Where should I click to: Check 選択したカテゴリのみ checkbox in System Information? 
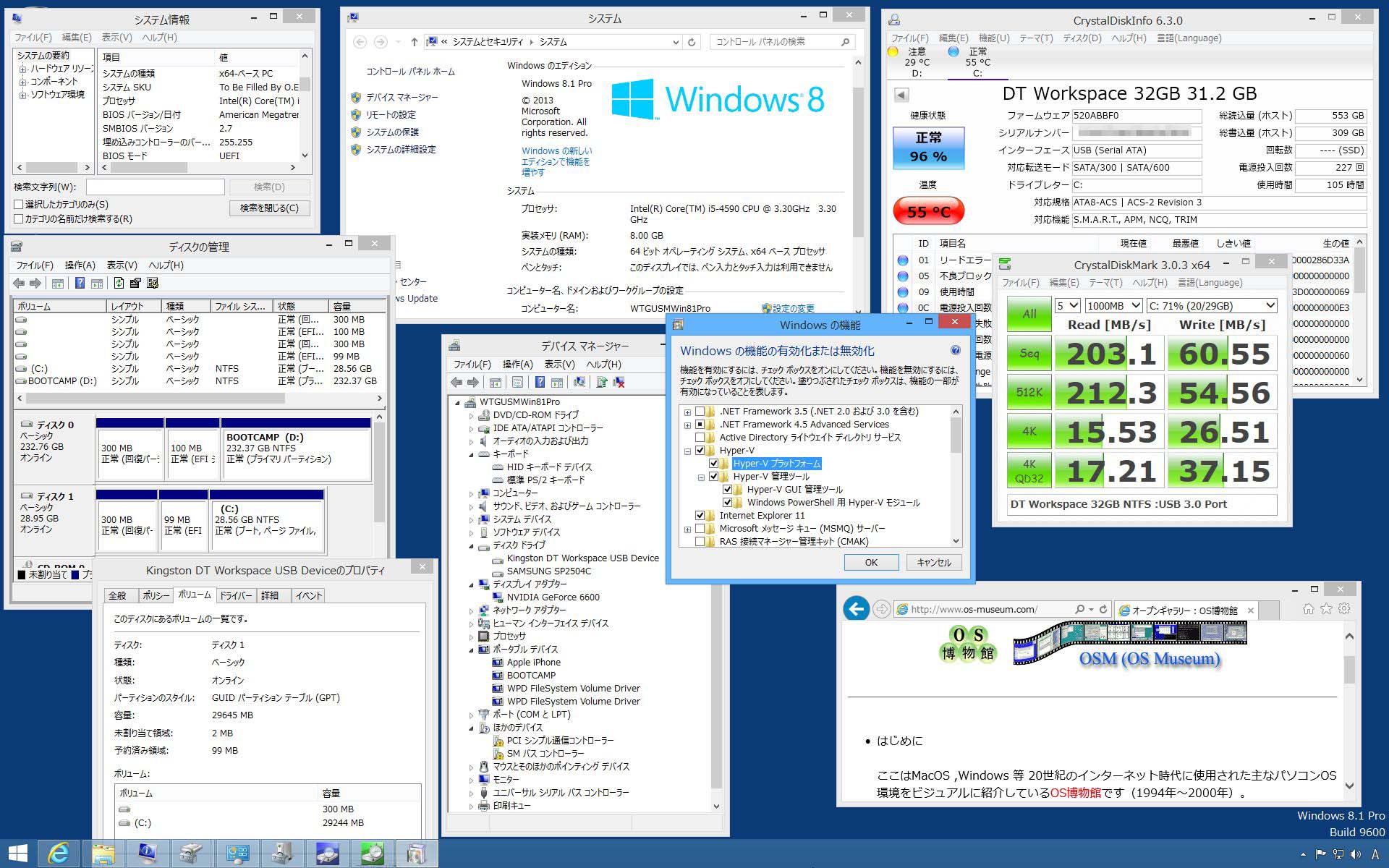tap(19, 205)
